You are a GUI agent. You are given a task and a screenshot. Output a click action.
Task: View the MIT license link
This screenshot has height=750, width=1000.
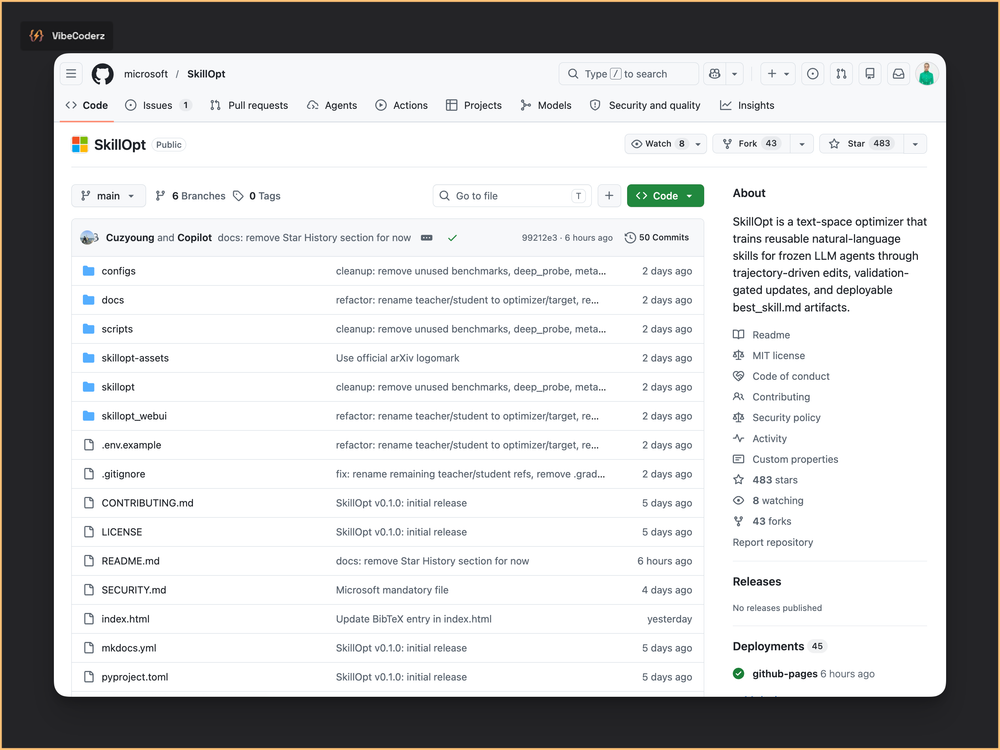(x=769, y=356)
